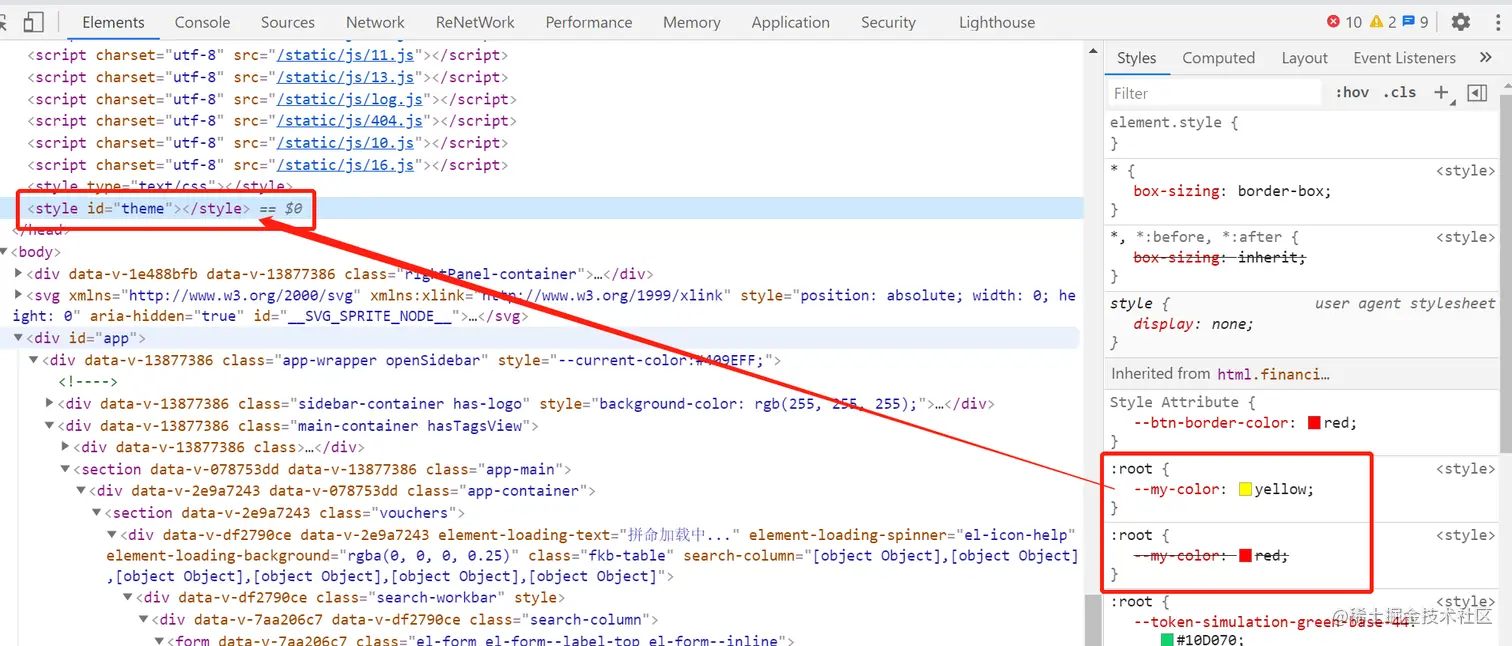The image size is (1512, 646).
Task: Open the Event Listeners sidebar tab
Action: (1404, 58)
